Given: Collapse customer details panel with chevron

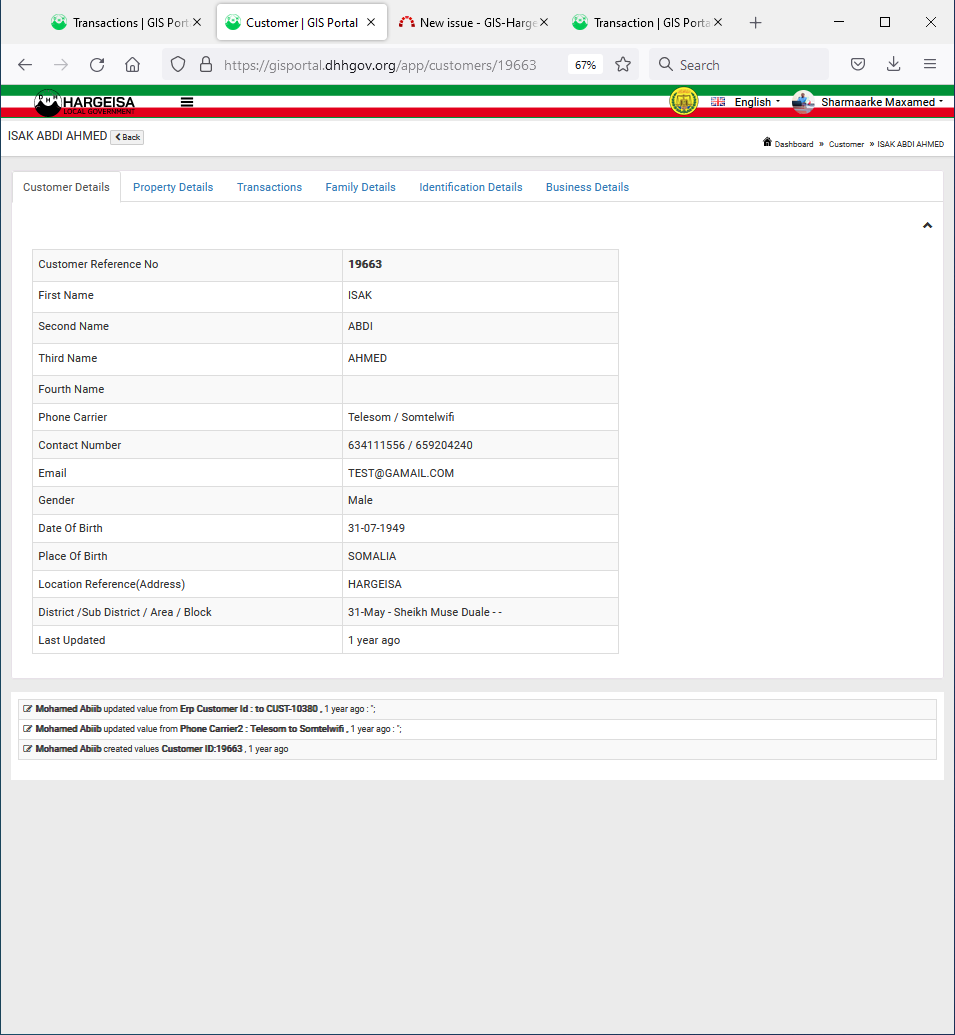Looking at the screenshot, I should coord(927,226).
